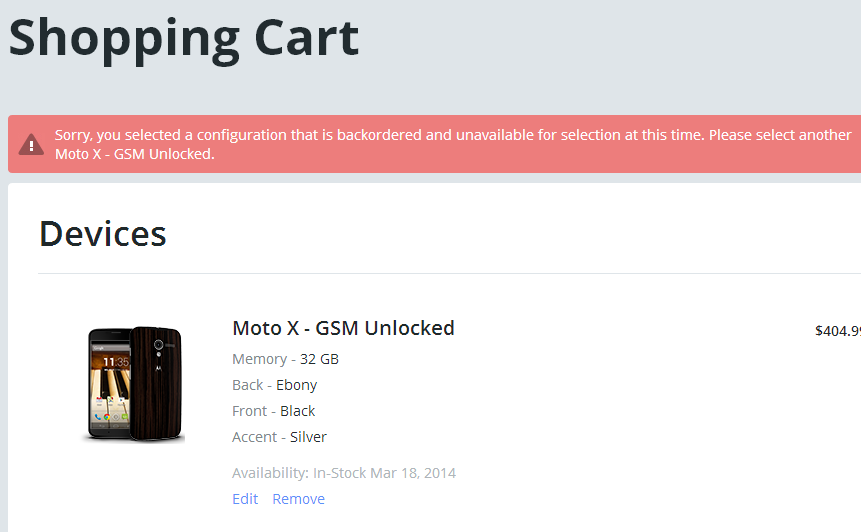The height and width of the screenshot is (532, 861).
Task: Click the Shopping Cart page heading
Action: point(184,38)
